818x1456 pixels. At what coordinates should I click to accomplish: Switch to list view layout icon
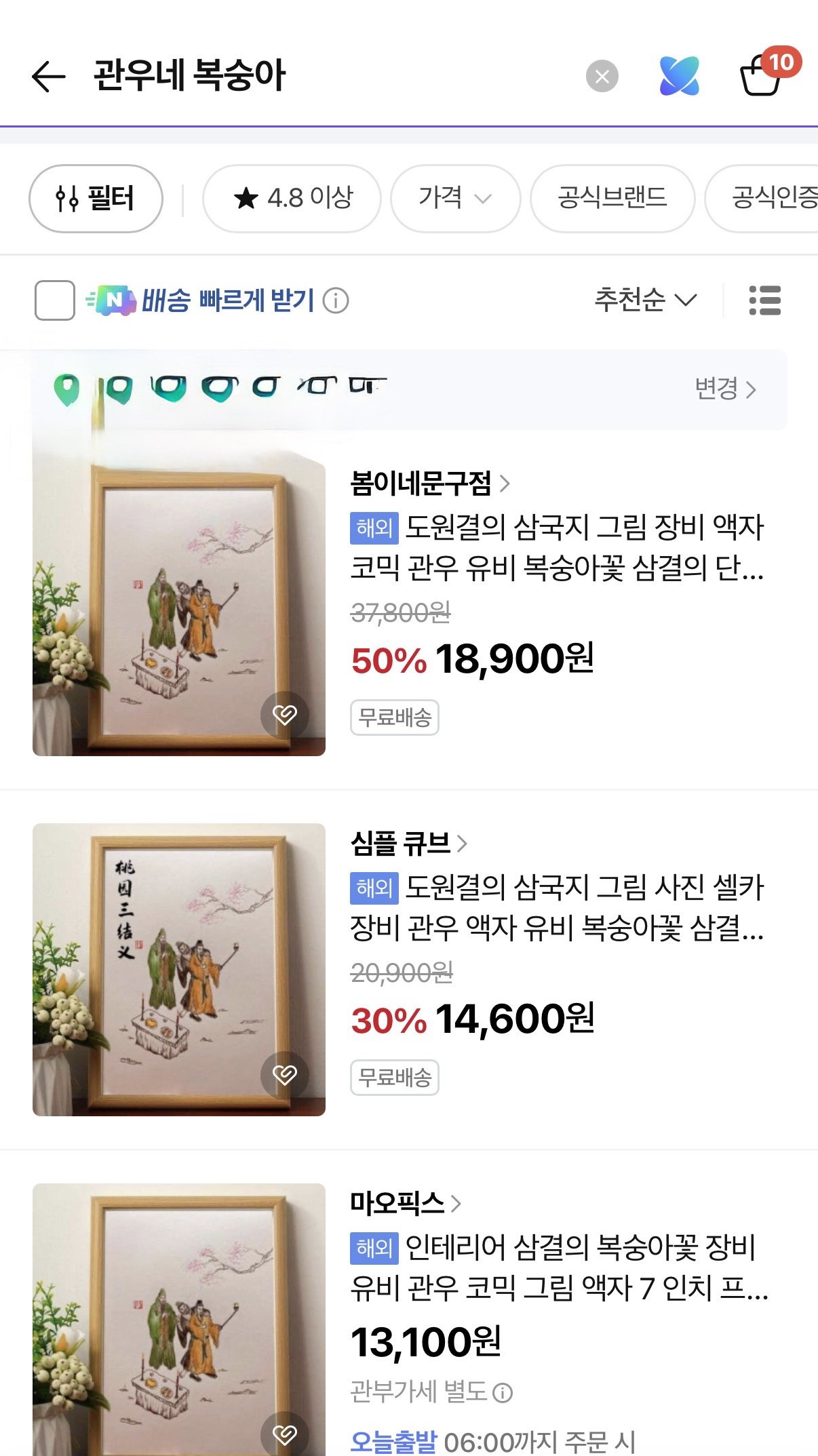click(764, 300)
